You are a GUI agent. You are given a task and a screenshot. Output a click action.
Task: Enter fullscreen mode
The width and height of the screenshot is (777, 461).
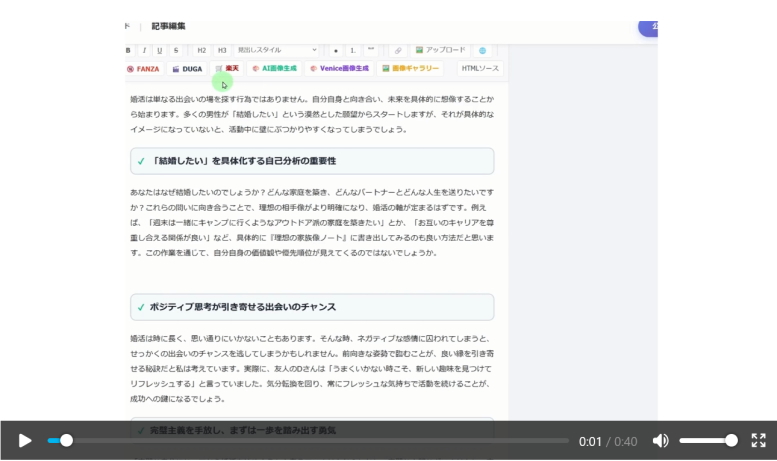(x=758, y=440)
